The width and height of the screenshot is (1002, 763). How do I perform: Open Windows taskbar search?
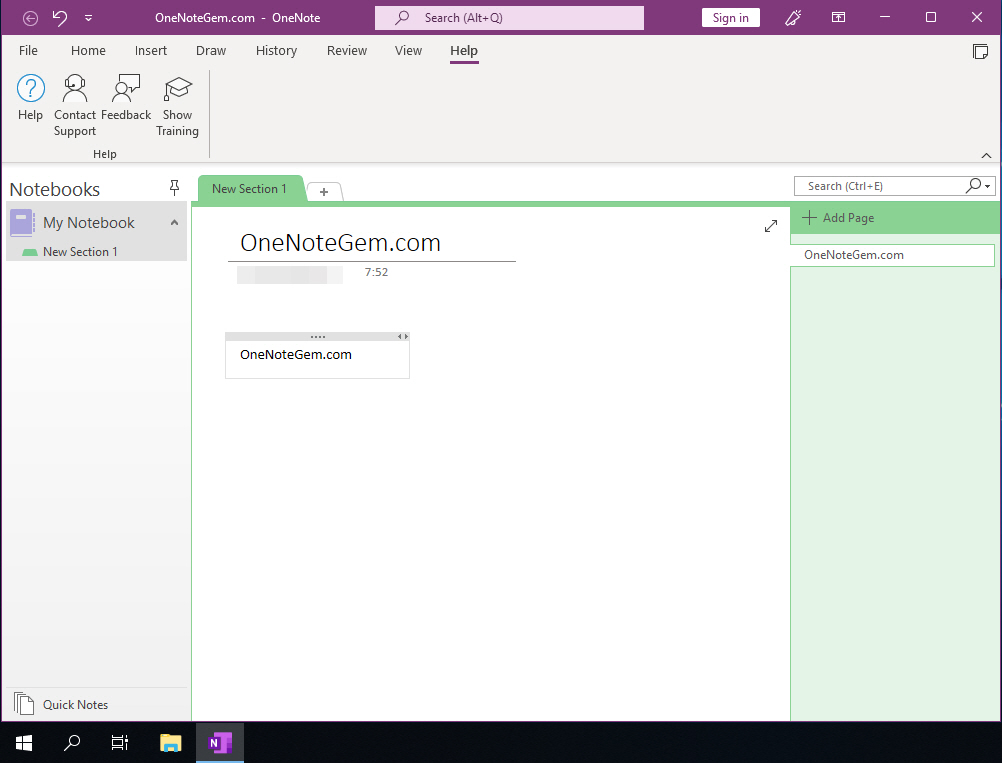[72, 743]
